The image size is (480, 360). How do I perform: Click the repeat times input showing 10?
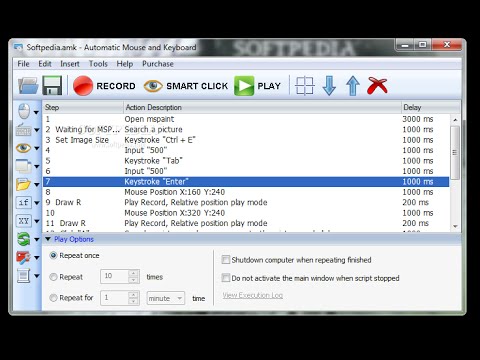tap(114, 276)
